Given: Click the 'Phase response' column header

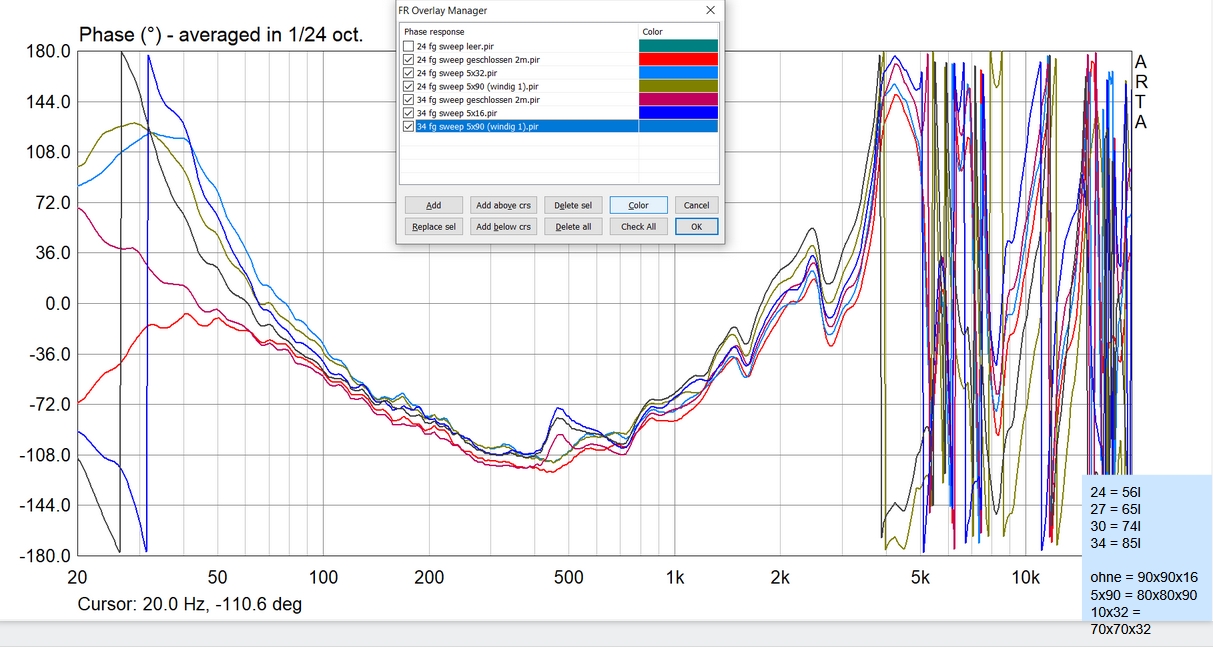Looking at the screenshot, I should tap(519, 32).
